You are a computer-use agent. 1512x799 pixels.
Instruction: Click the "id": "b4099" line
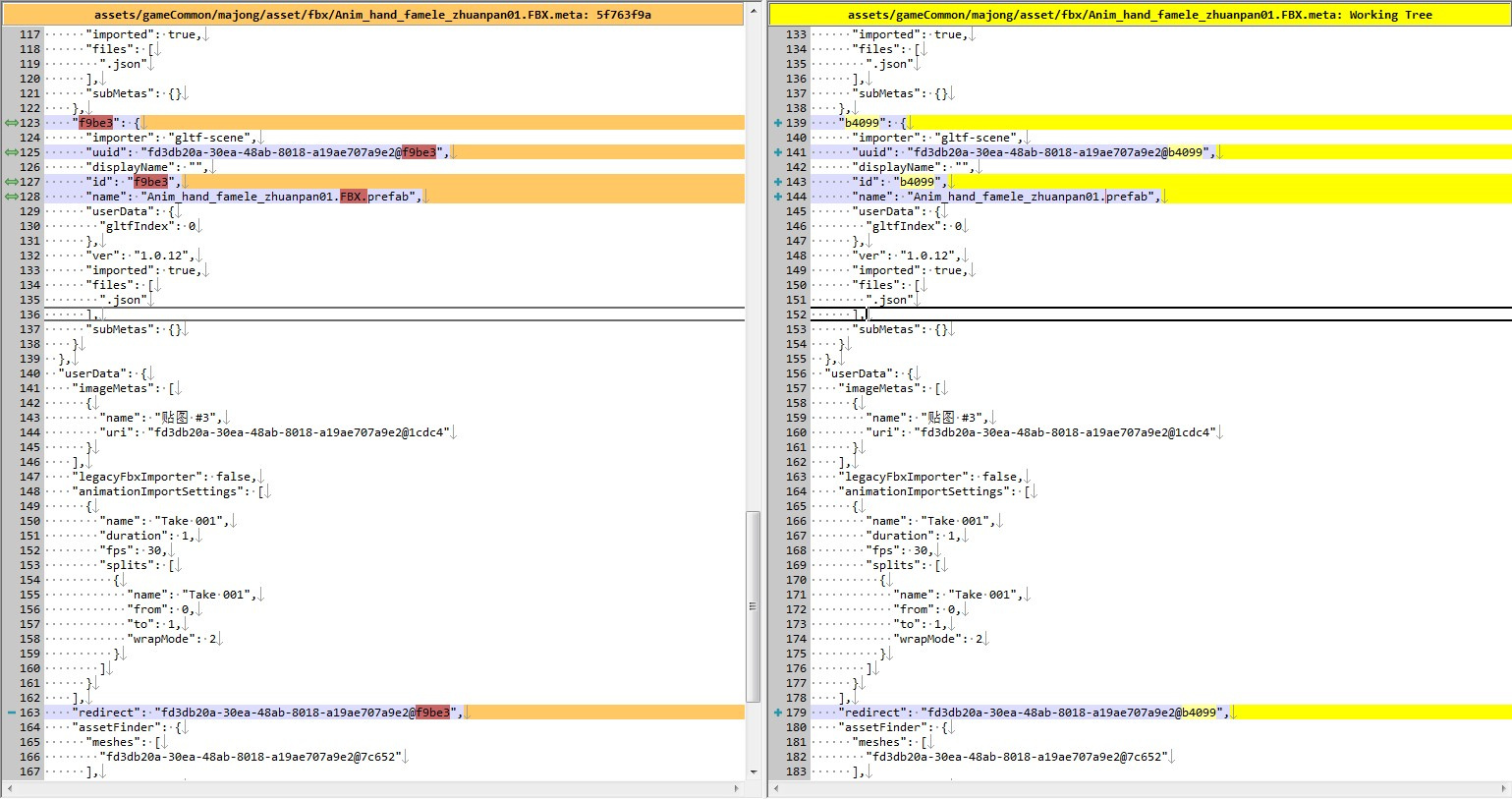(1161, 182)
